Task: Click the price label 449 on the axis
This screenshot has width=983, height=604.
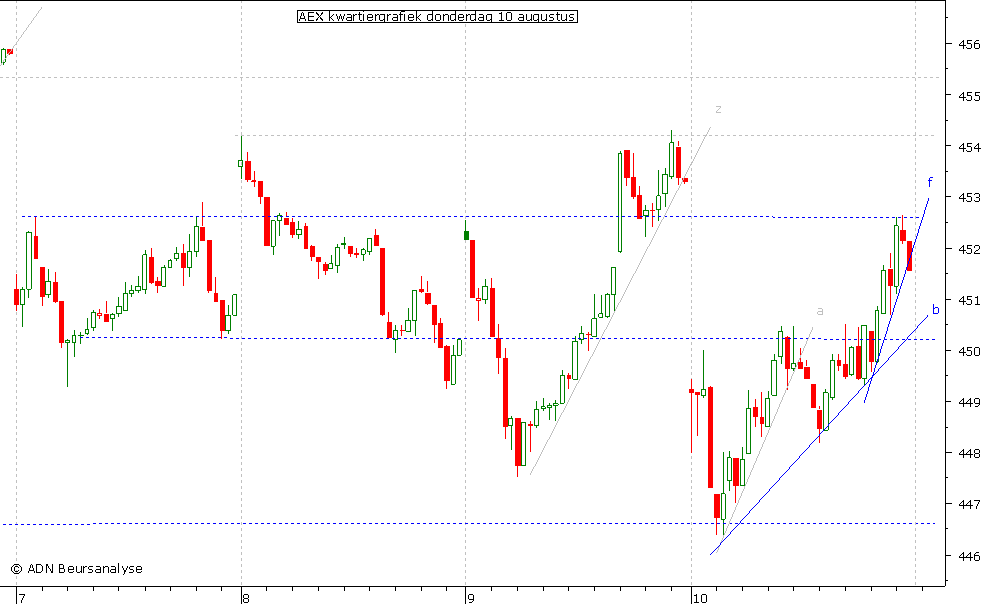Action: tap(969, 402)
